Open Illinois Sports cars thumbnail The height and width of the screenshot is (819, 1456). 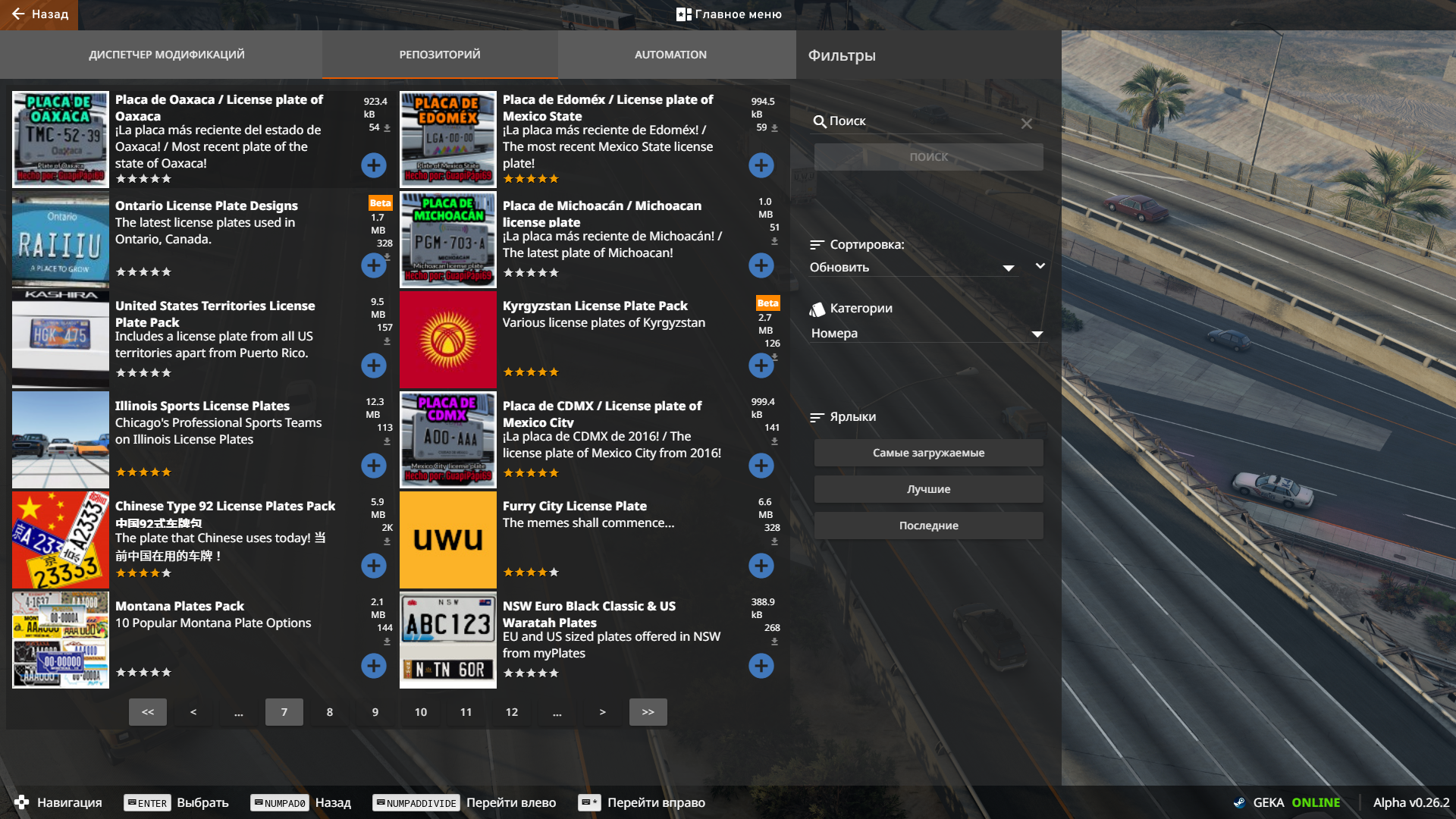[61, 440]
